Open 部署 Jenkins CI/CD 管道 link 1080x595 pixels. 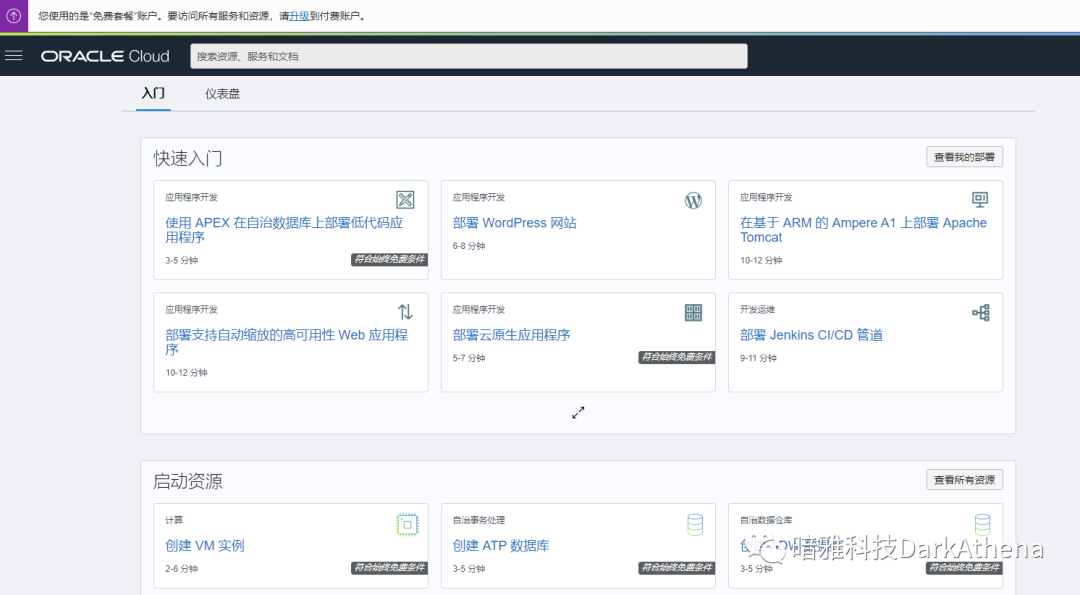pyautogui.click(x=811, y=335)
